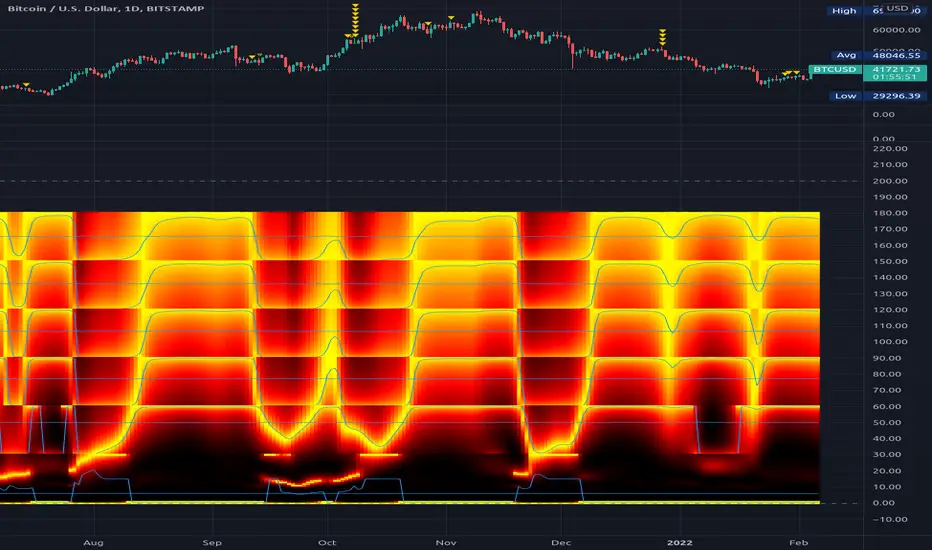Click the green BTCUSD symbol label

pyautogui.click(x=835, y=70)
